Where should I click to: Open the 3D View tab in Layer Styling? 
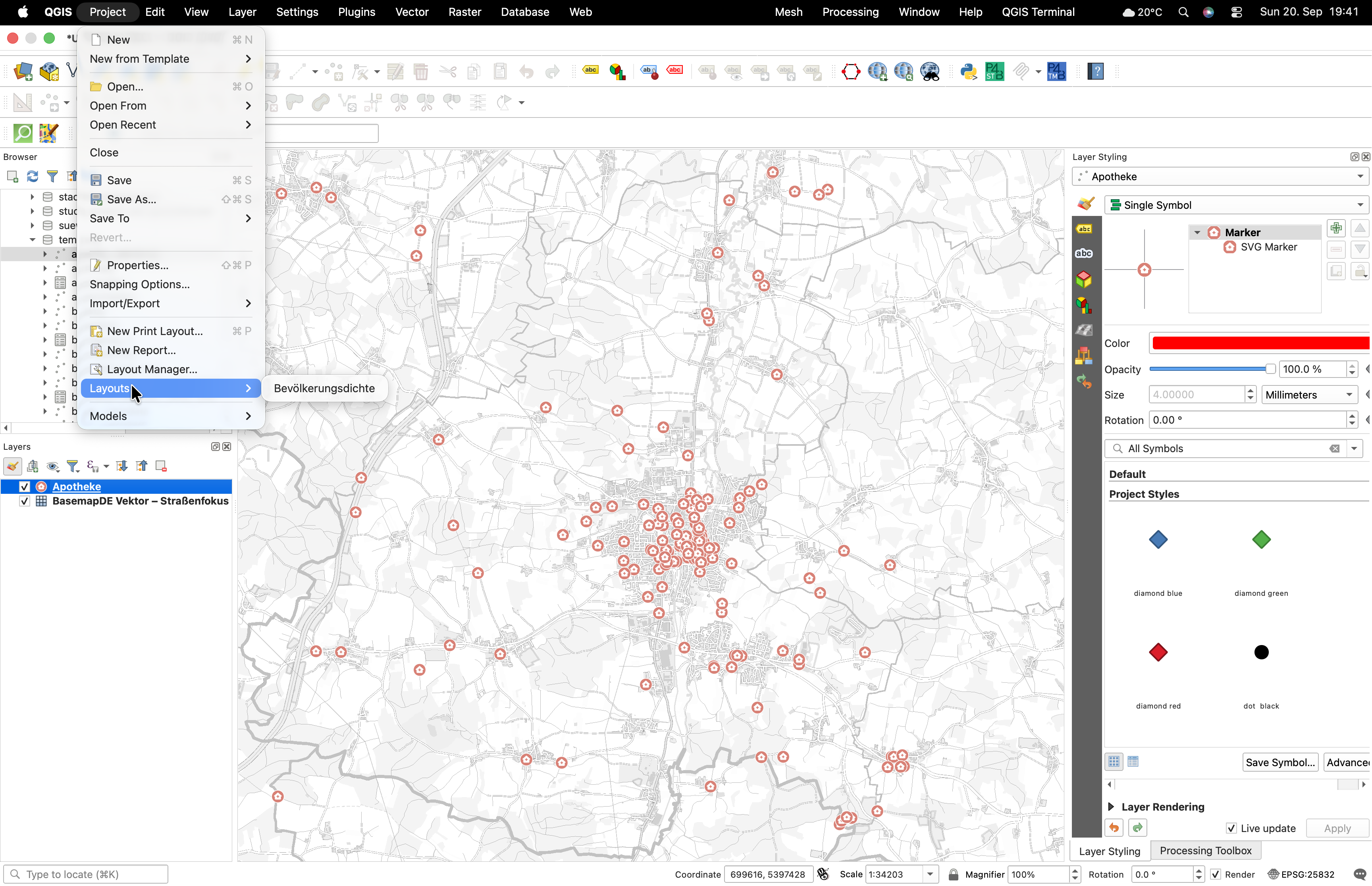[x=1084, y=279]
